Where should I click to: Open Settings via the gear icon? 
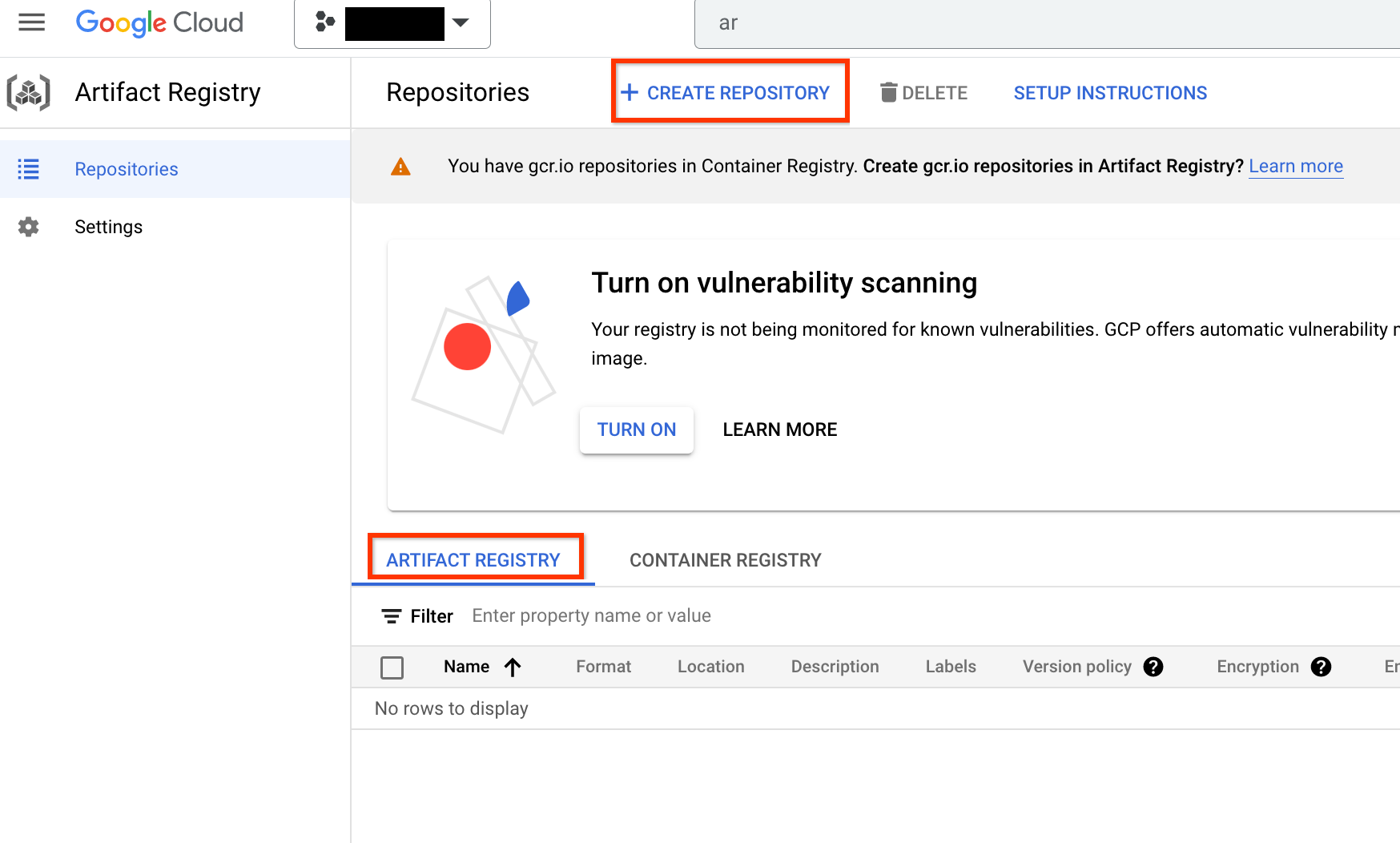(x=28, y=227)
